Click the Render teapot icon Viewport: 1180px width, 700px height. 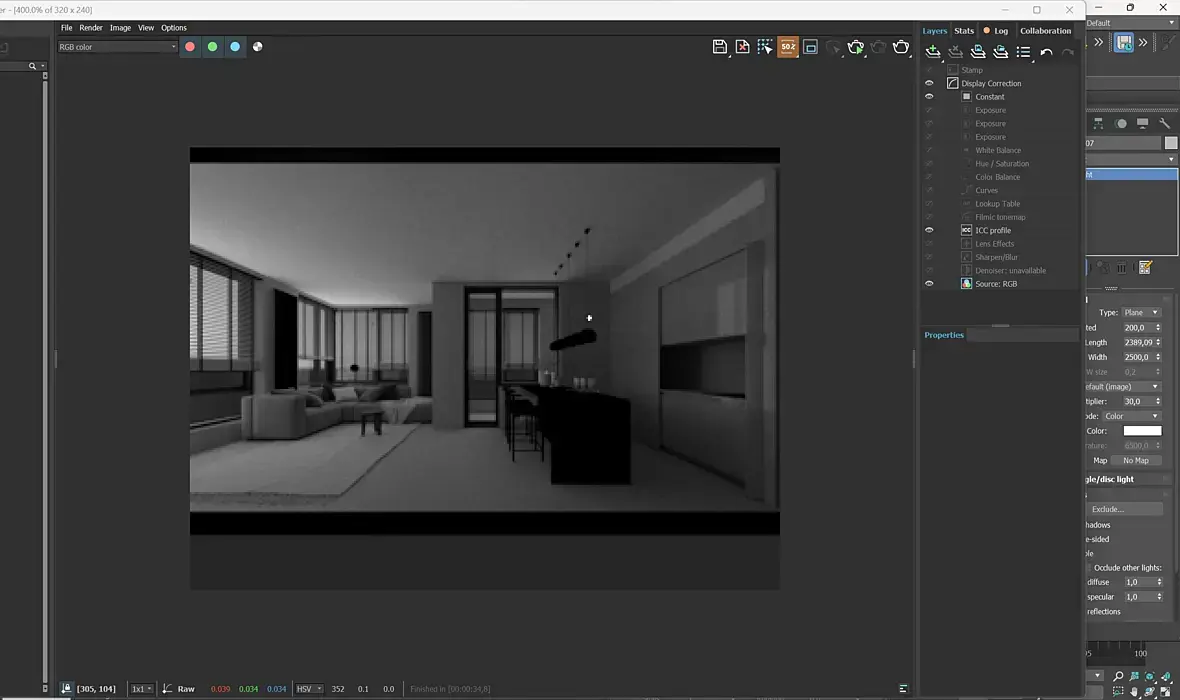pyautogui.click(x=901, y=47)
